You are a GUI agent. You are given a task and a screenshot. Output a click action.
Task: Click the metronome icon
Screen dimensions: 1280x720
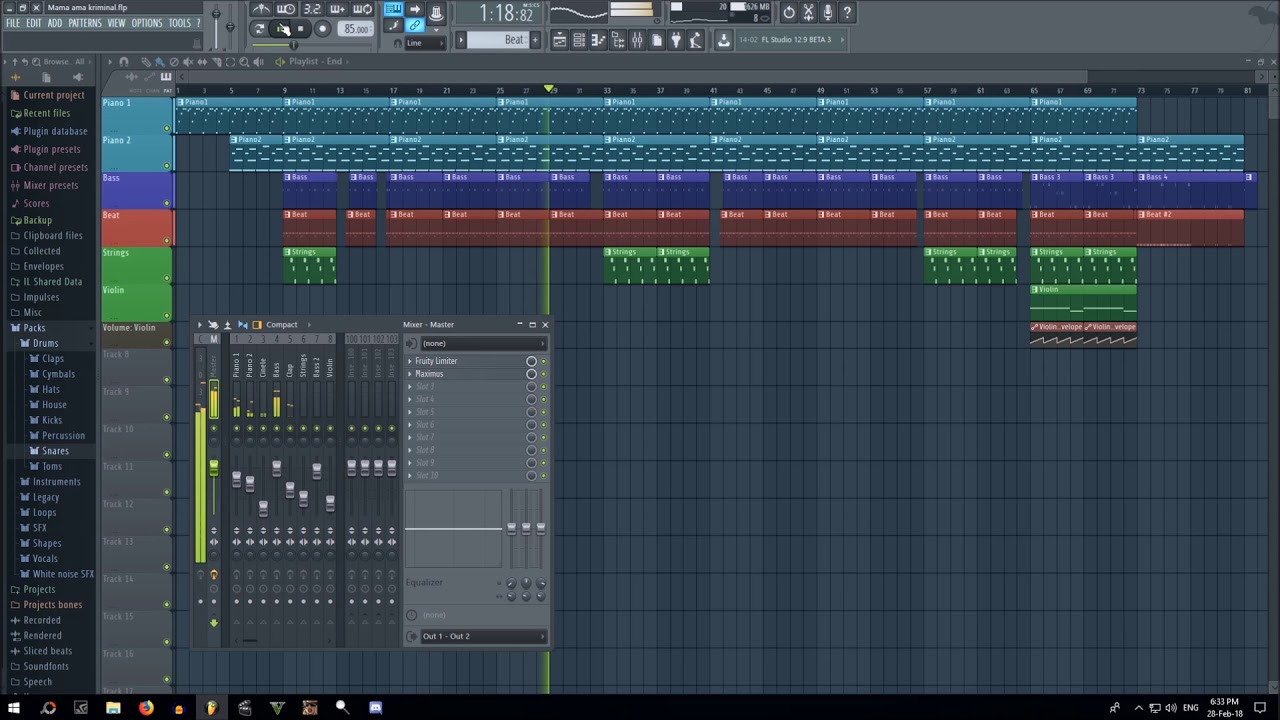point(261,10)
